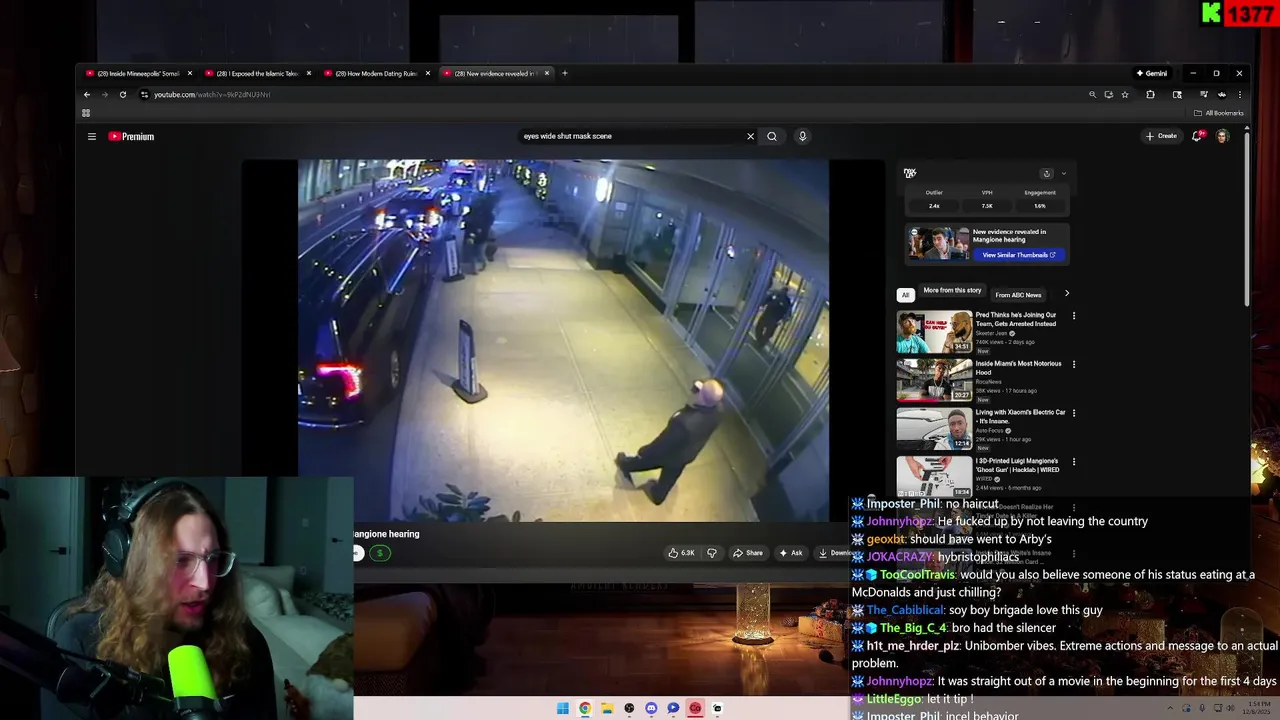Open Living with Xiaomi's Electric Car thumbnail
Image resolution: width=1280 pixels, height=720 pixels.
934,429
